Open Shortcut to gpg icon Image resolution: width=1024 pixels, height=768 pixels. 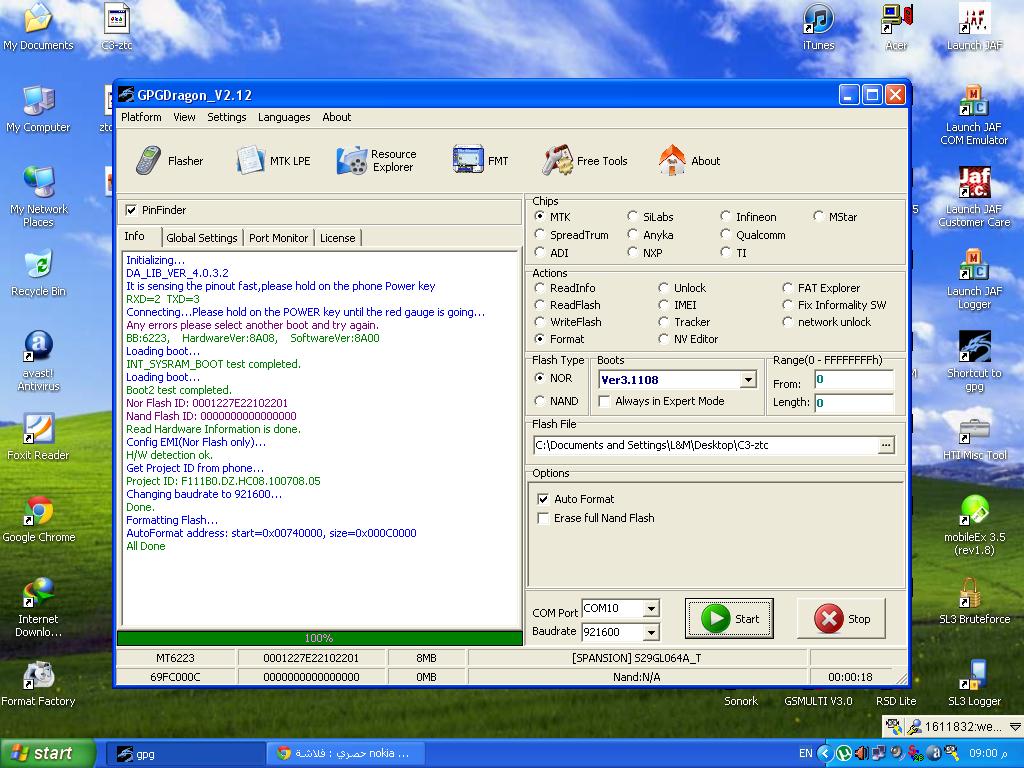(x=974, y=360)
